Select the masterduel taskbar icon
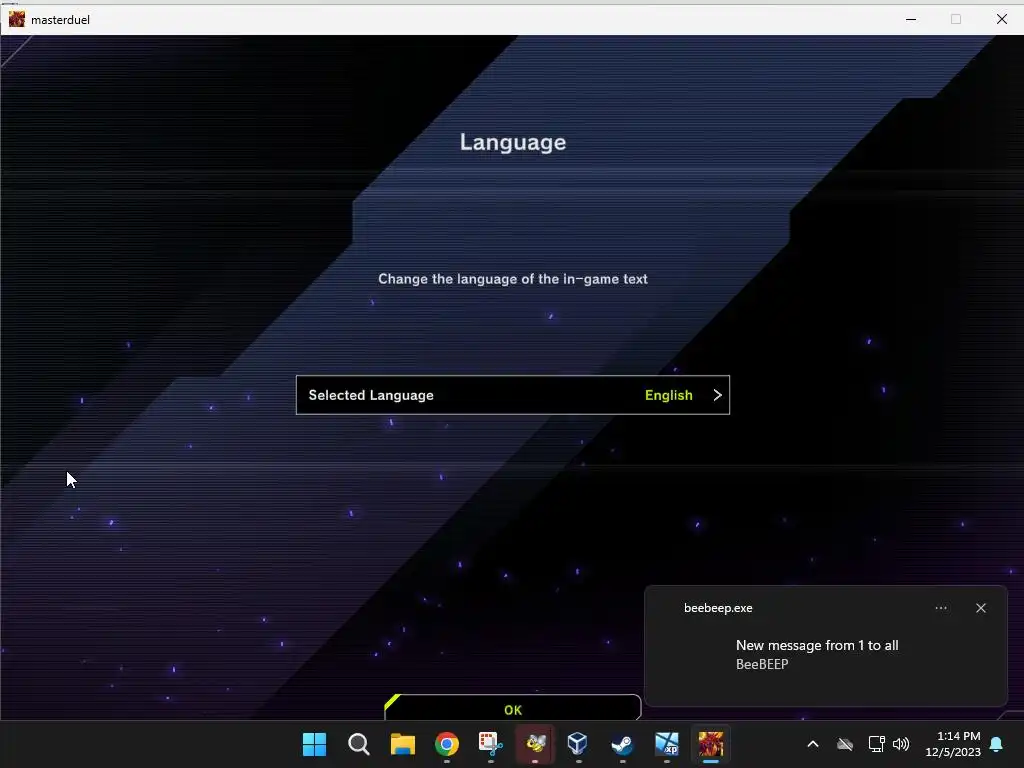This screenshot has height=768, width=1024. click(711, 744)
